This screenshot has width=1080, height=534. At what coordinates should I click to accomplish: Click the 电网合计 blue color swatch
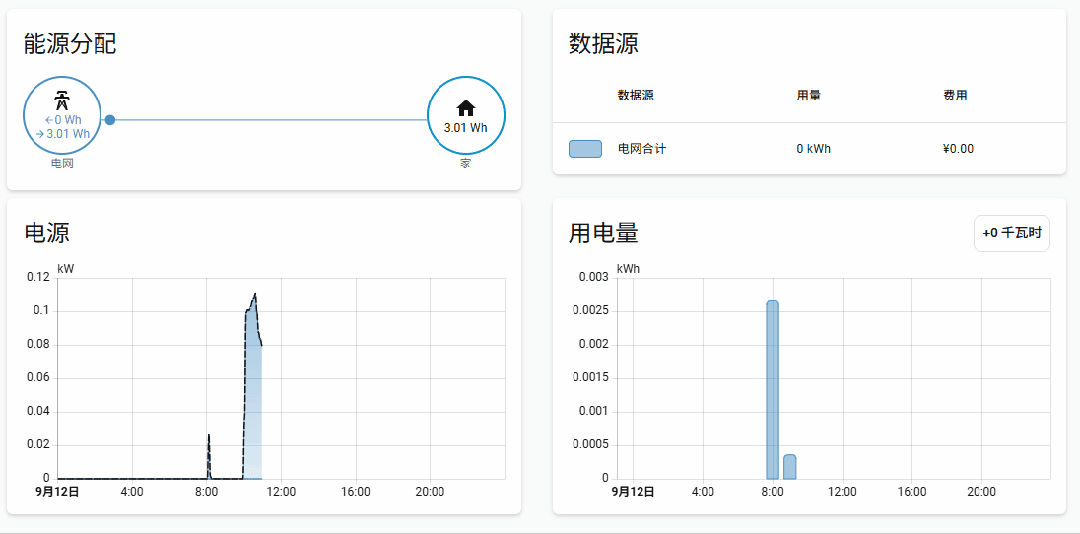(x=585, y=149)
